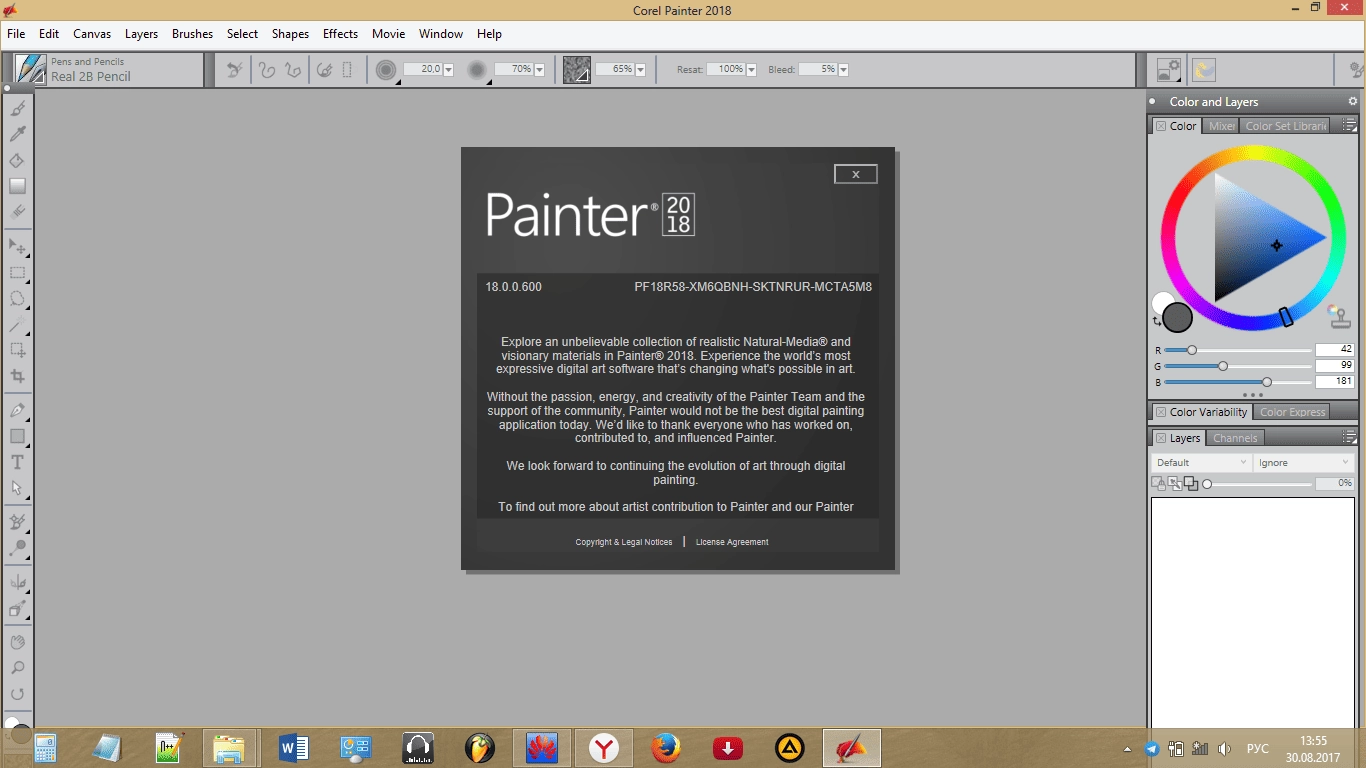Click the rubber stamp clone color icon
1366x768 pixels.
pyautogui.click(x=1339, y=317)
